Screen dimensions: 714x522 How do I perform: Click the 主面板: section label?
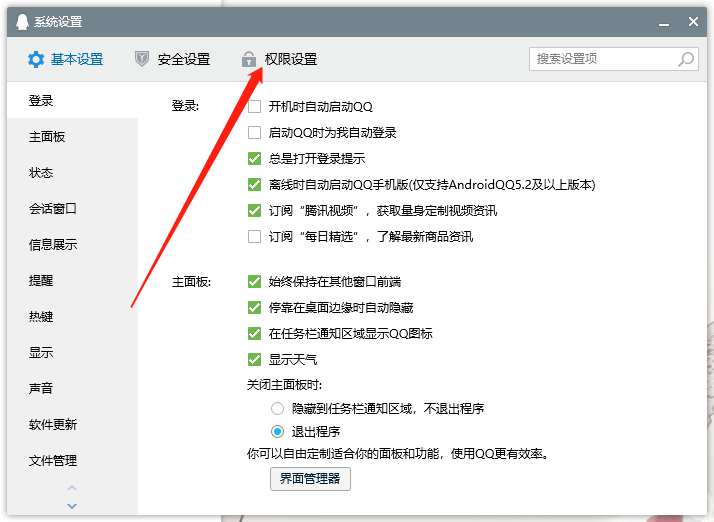tap(191, 282)
